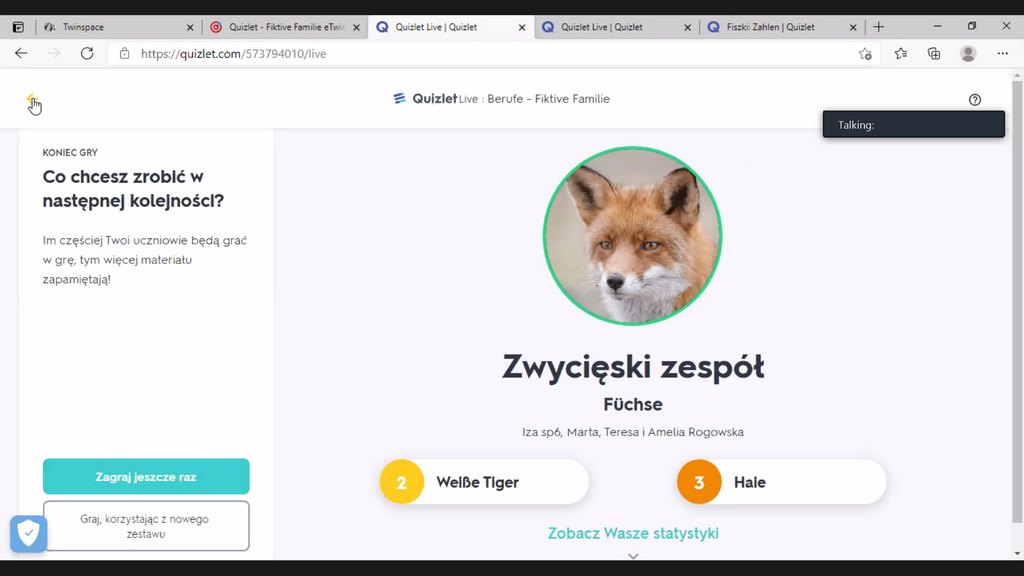The height and width of the screenshot is (576, 1024).
Task: Click the Berufe - Fiktive Familie title
Action: click(548, 99)
